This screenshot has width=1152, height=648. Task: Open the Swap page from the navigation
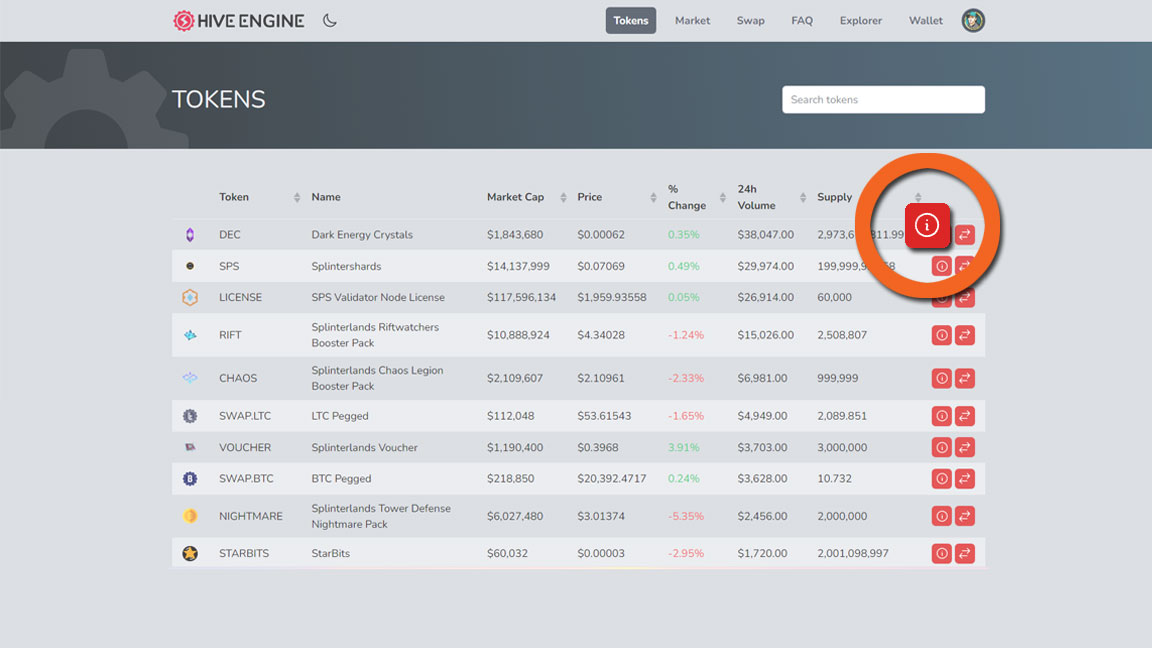pos(750,21)
